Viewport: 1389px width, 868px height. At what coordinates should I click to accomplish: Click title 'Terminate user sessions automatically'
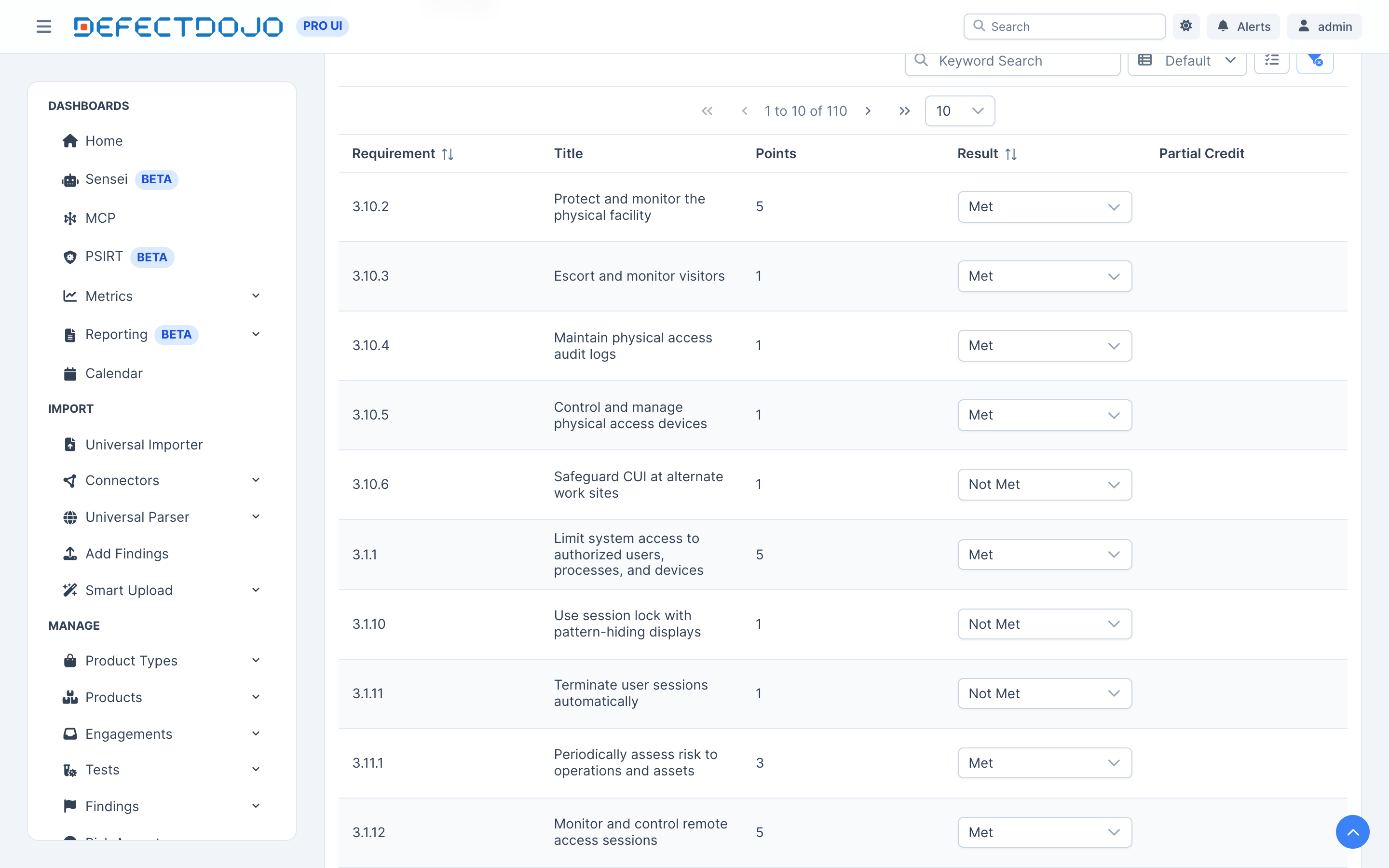(631, 693)
